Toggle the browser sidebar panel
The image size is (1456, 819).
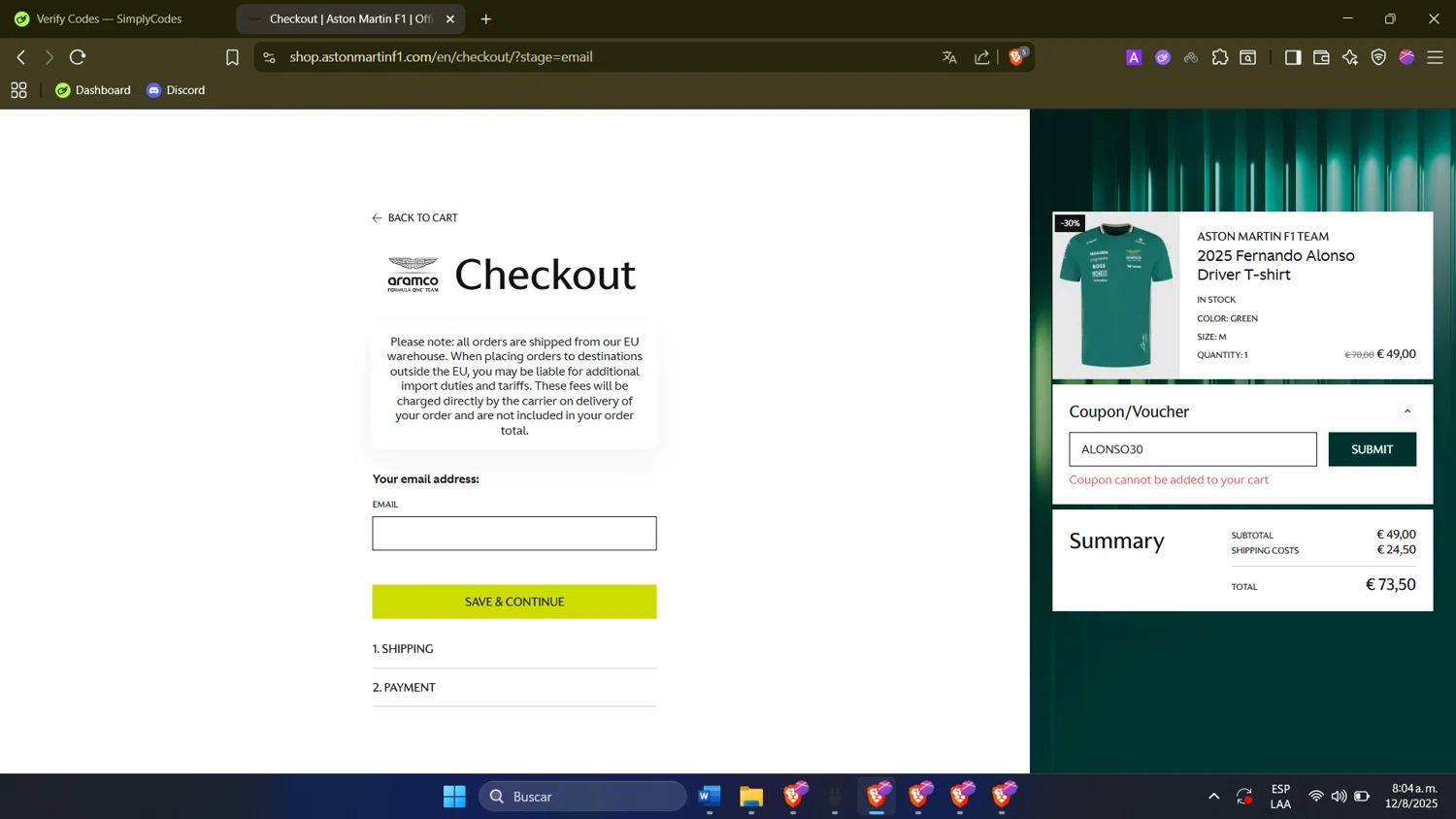click(1293, 57)
